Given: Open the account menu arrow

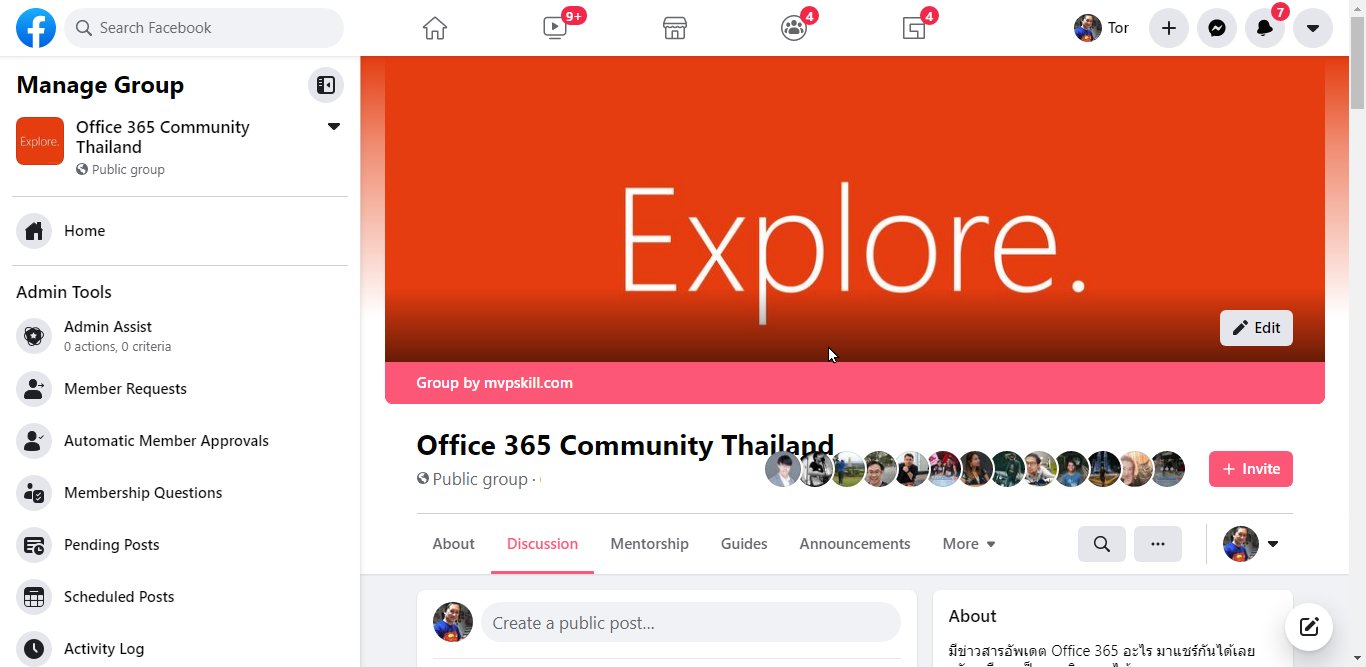Looking at the screenshot, I should pyautogui.click(x=1313, y=28).
